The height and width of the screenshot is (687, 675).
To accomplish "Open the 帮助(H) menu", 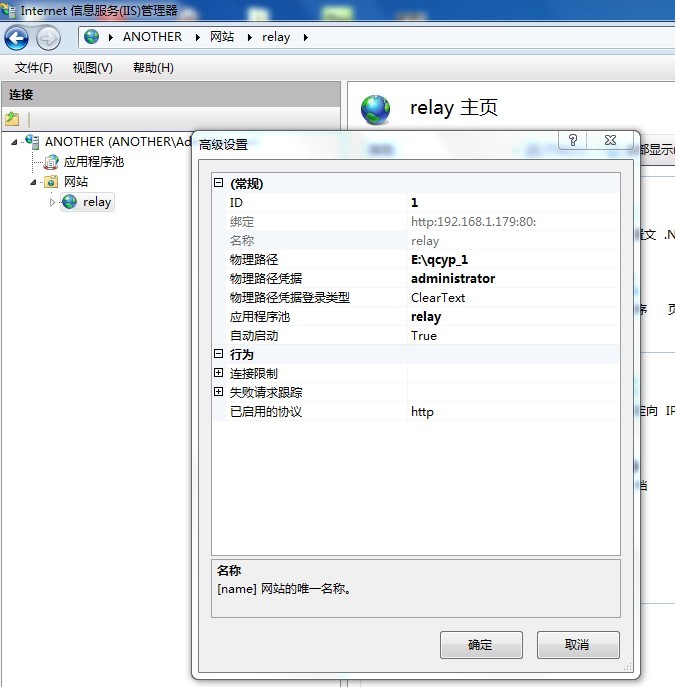I will (153, 68).
